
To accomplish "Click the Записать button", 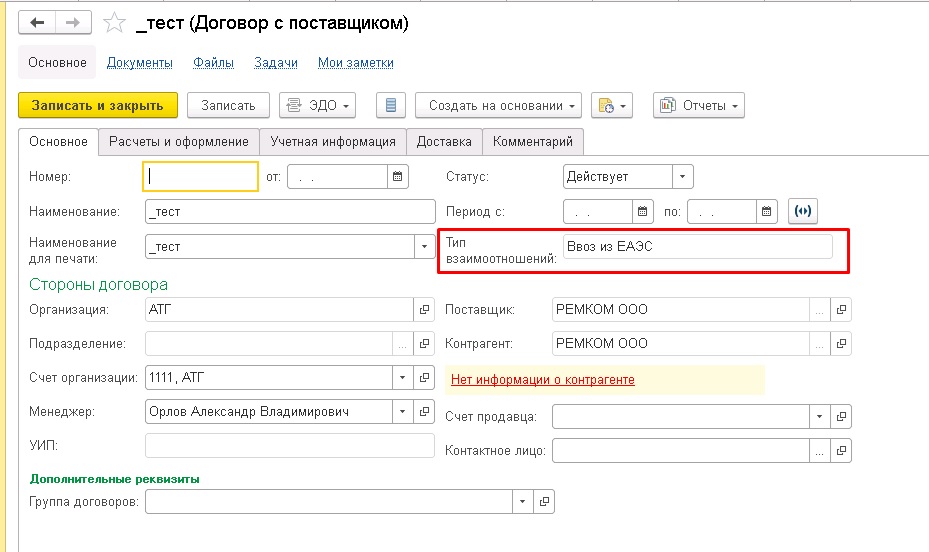I will click(229, 105).
